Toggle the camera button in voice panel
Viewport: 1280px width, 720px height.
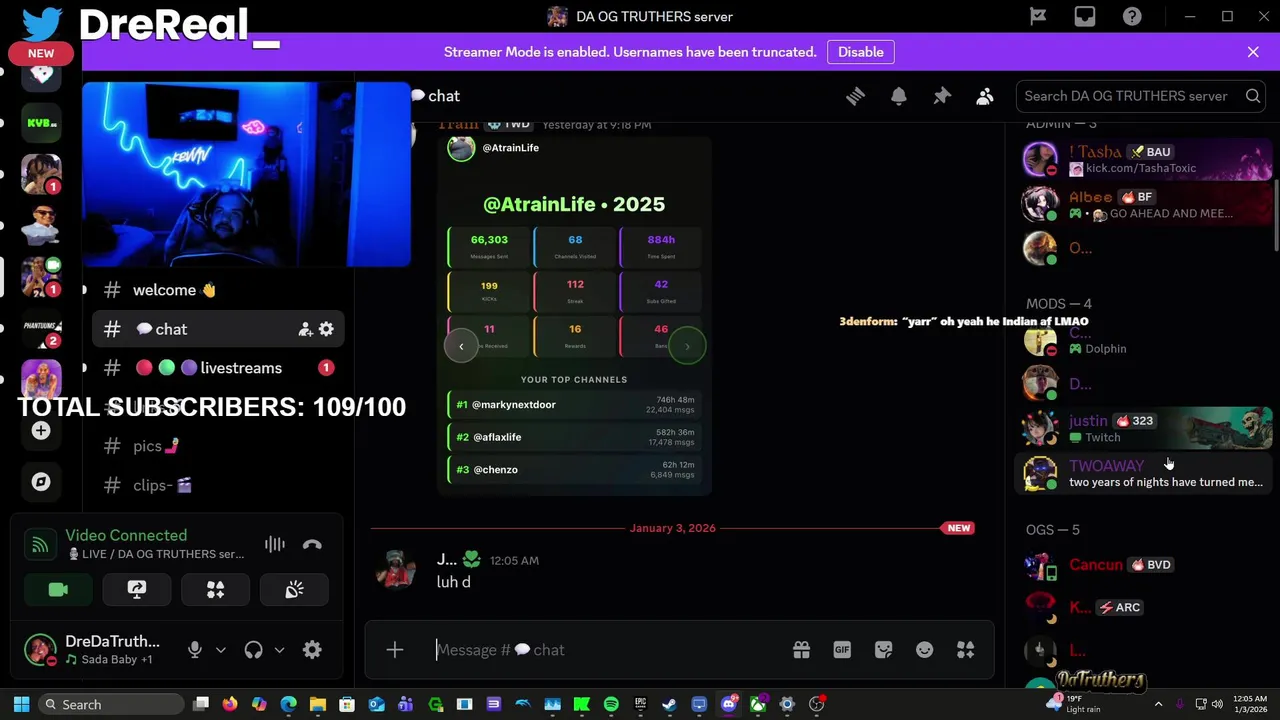click(58, 590)
